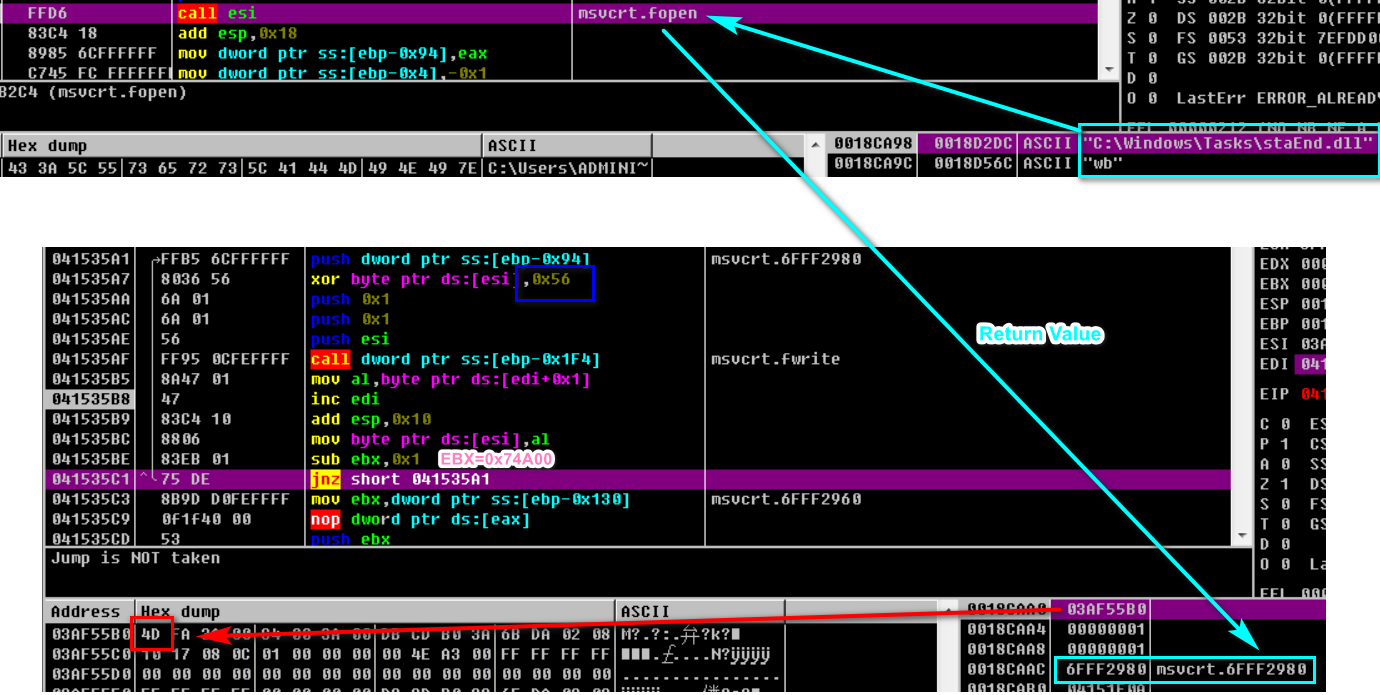Toggle the O overflow flag value

(x=1285, y=564)
